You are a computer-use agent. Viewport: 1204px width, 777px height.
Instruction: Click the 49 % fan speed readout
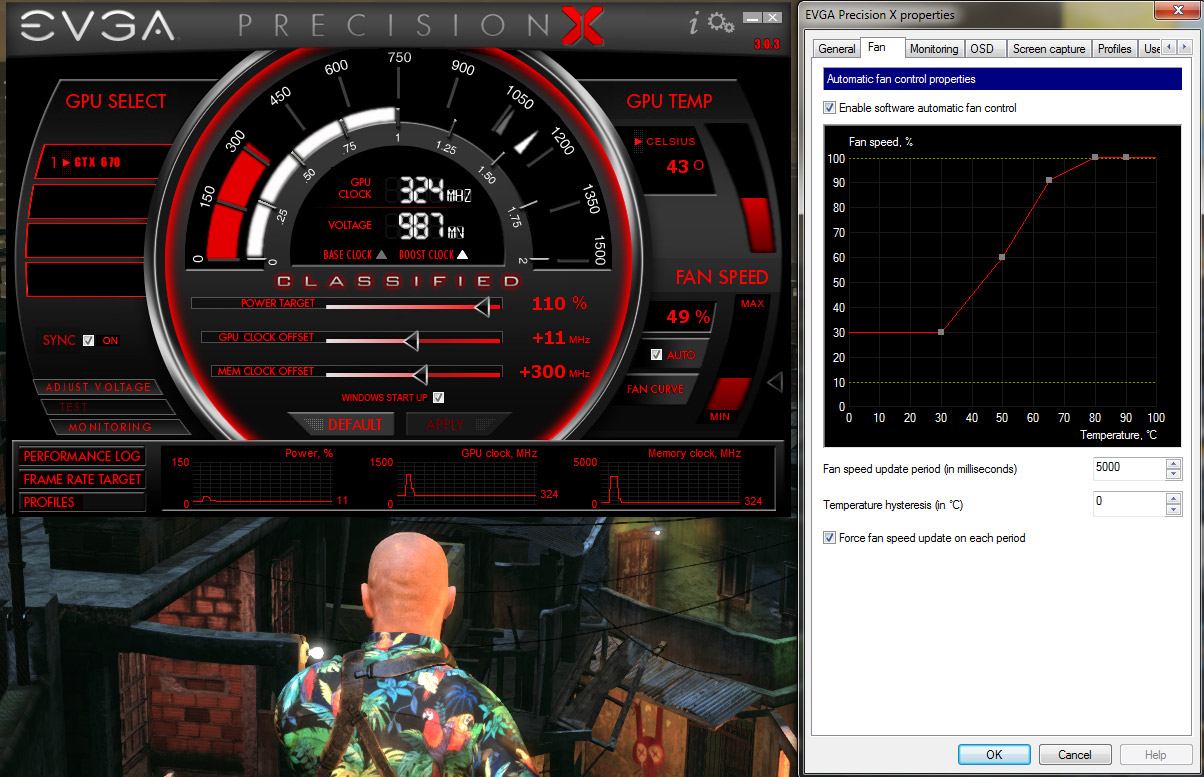(688, 318)
